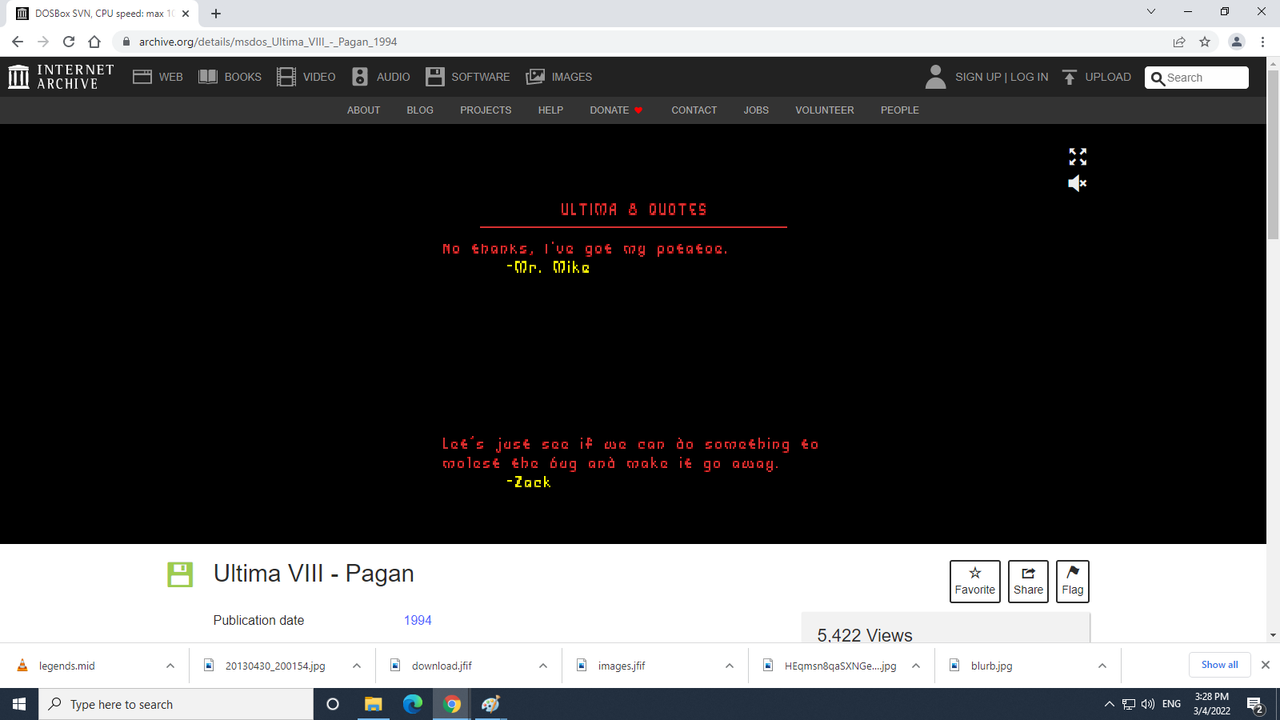1280x720 pixels.
Task: Click Show all downloads
Action: [1219, 665]
